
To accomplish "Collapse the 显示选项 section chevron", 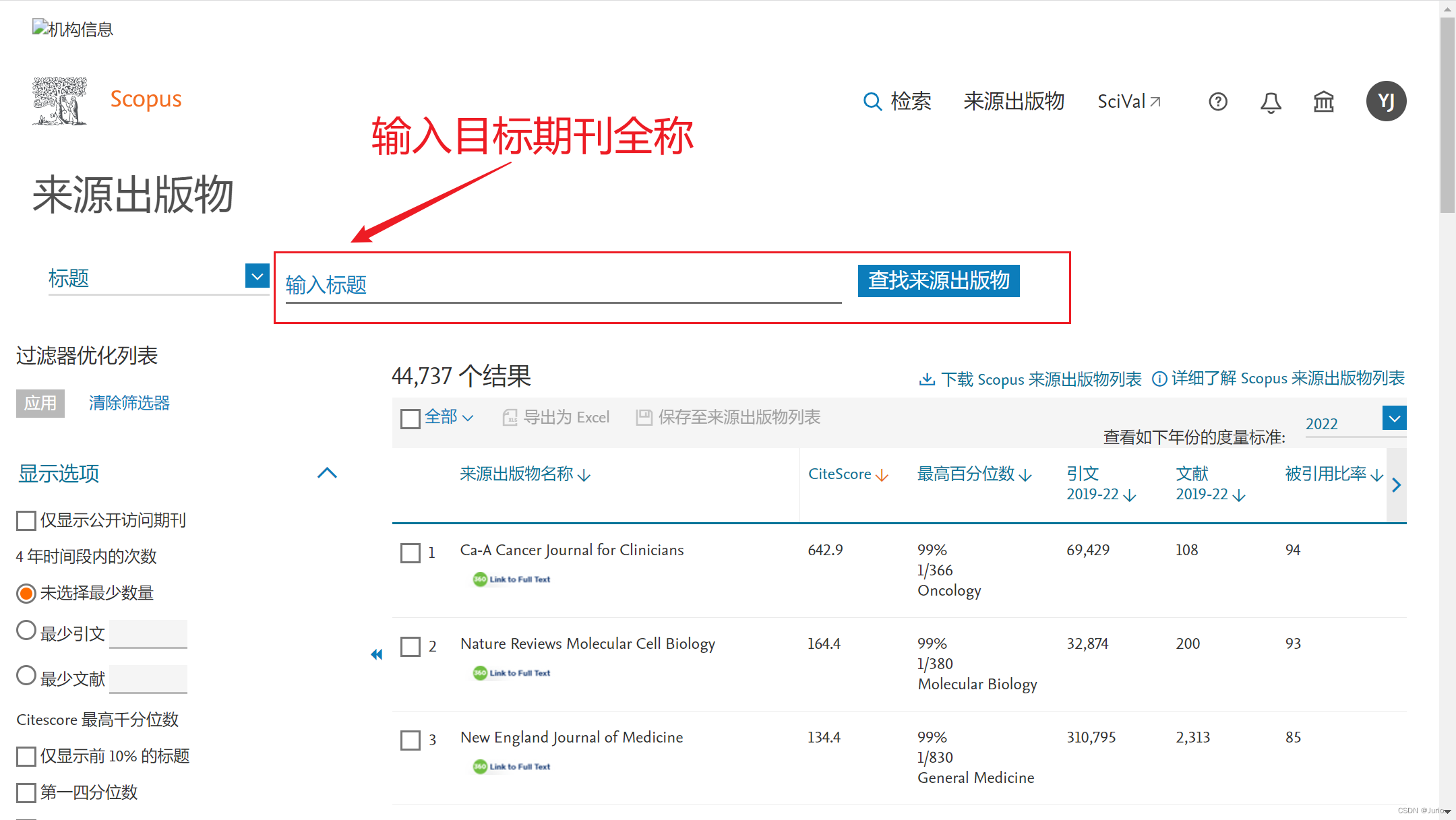I will pyautogui.click(x=327, y=473).
